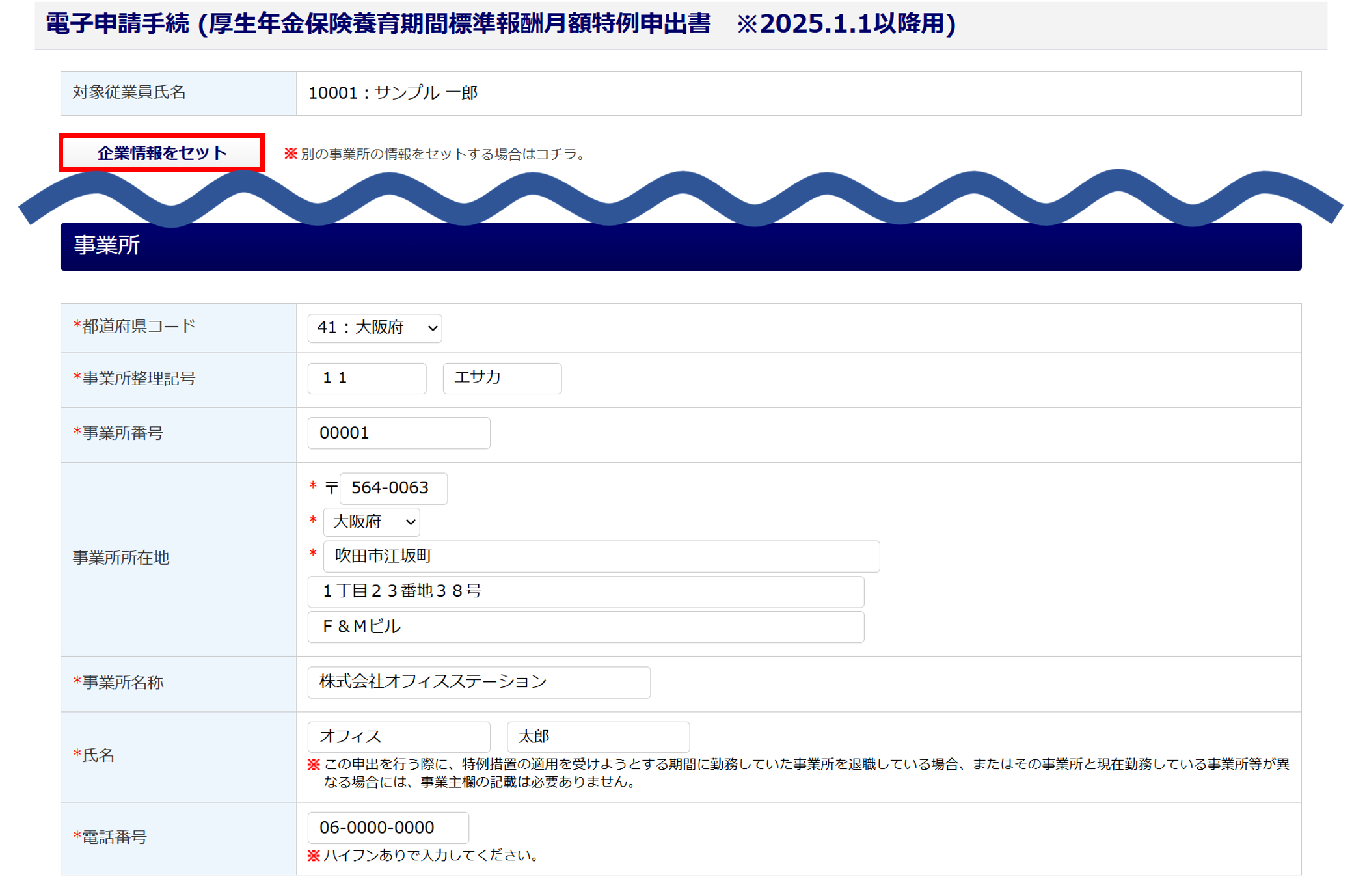This screenshot has width=1352, height=896.
Task: Click the employee name 10001：サンプル 一郎
Action: click(393, 93)
